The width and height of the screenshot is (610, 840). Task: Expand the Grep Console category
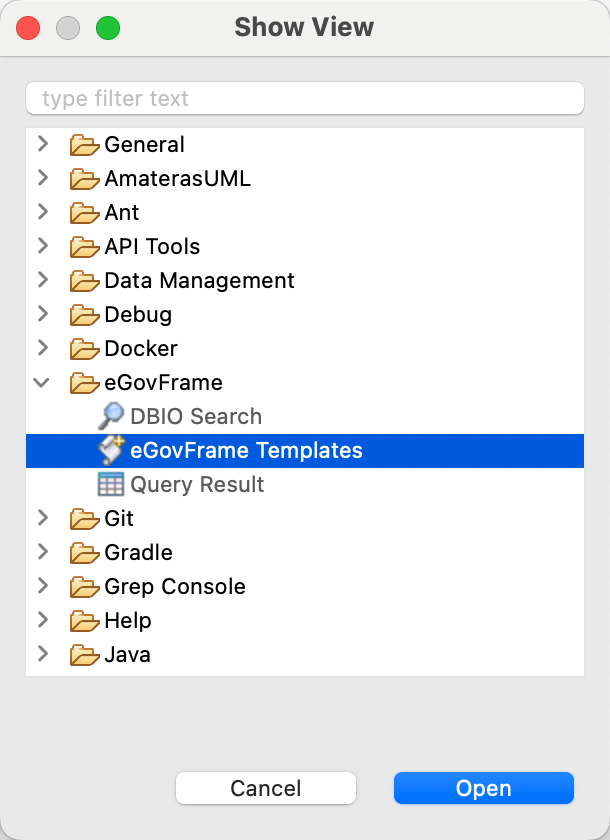click(x=43, y=587)
